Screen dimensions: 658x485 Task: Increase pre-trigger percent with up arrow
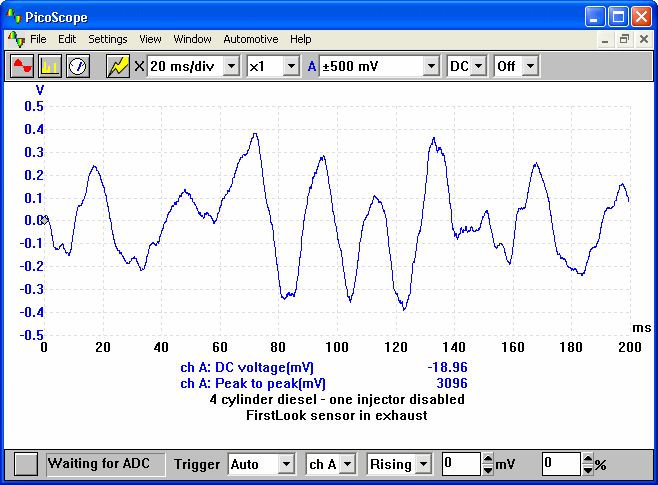[x=588, y=459]
